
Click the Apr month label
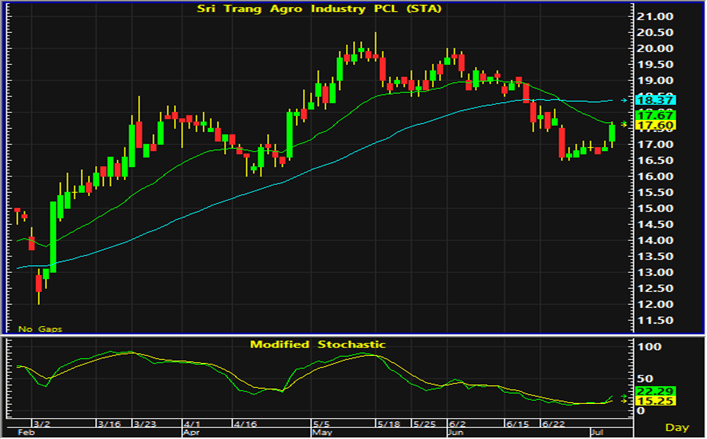(x=192, y=433)
